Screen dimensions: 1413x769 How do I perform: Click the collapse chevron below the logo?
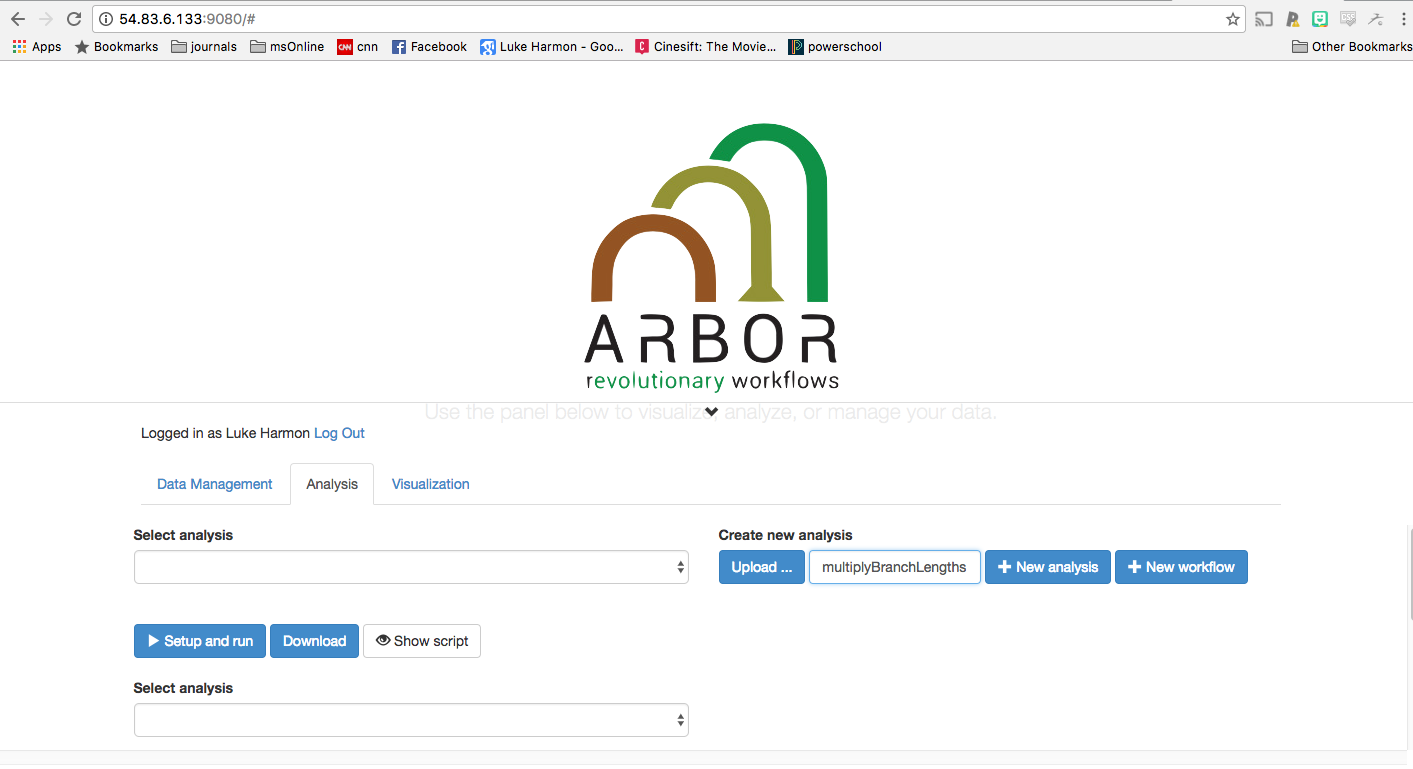[x=711, y=411]
